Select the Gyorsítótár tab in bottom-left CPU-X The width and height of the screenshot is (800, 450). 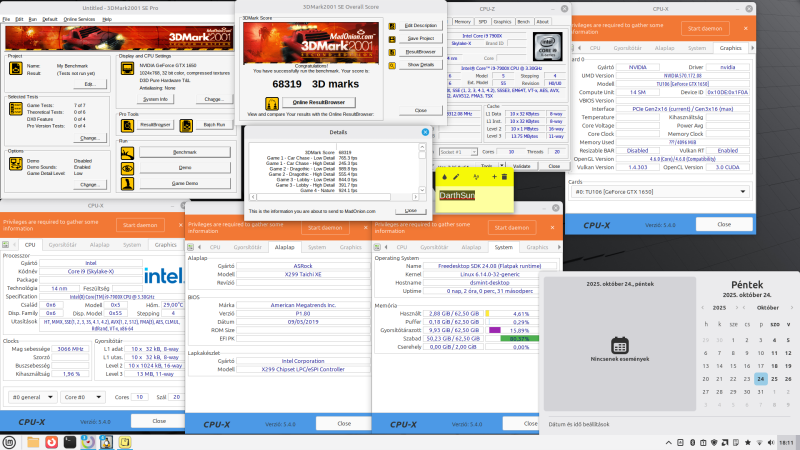tap(62, 245)
